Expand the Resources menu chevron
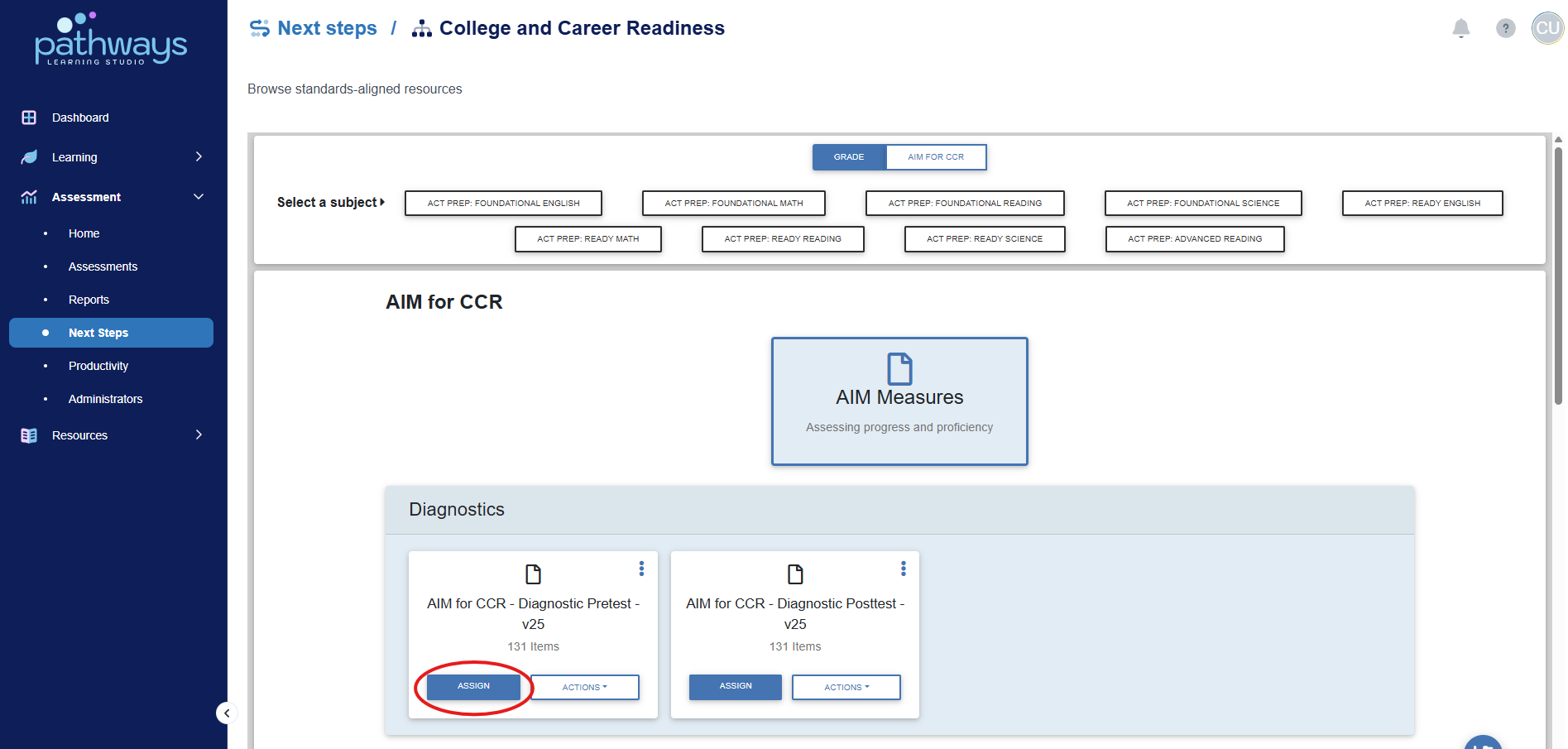 click(199, 435)
